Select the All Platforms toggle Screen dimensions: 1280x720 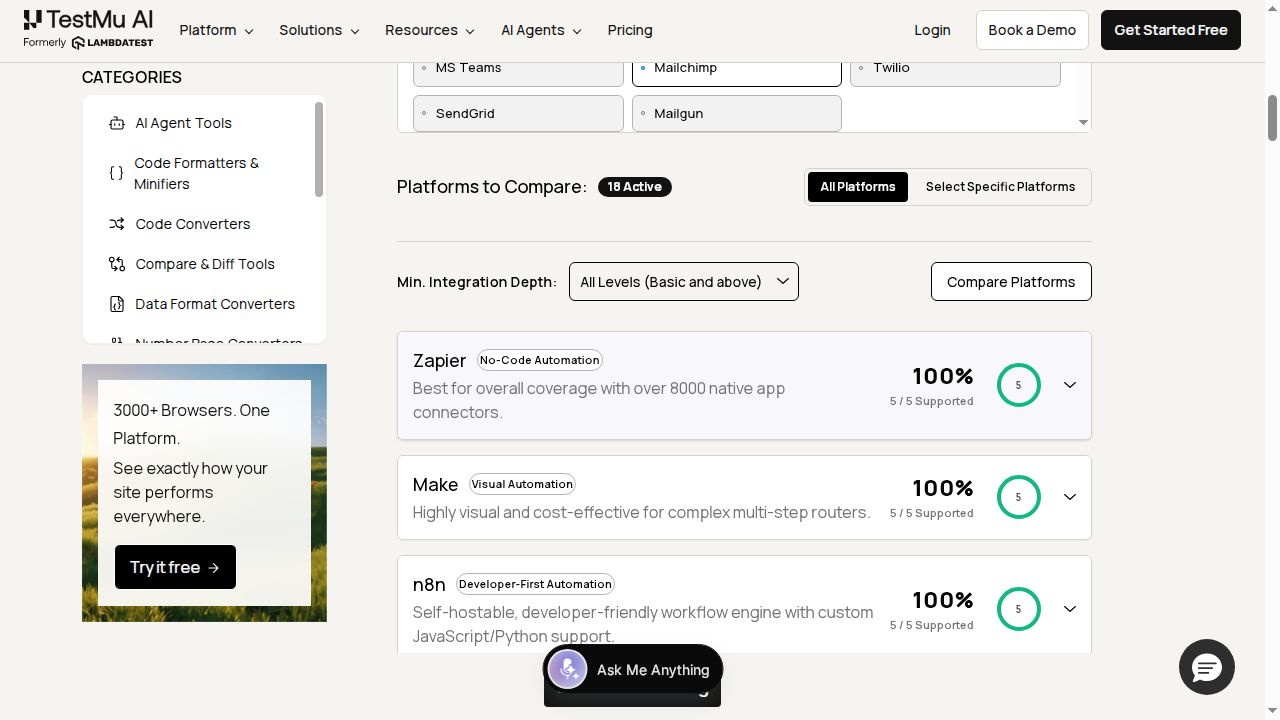pyautogui.click(x=858, y=187)
